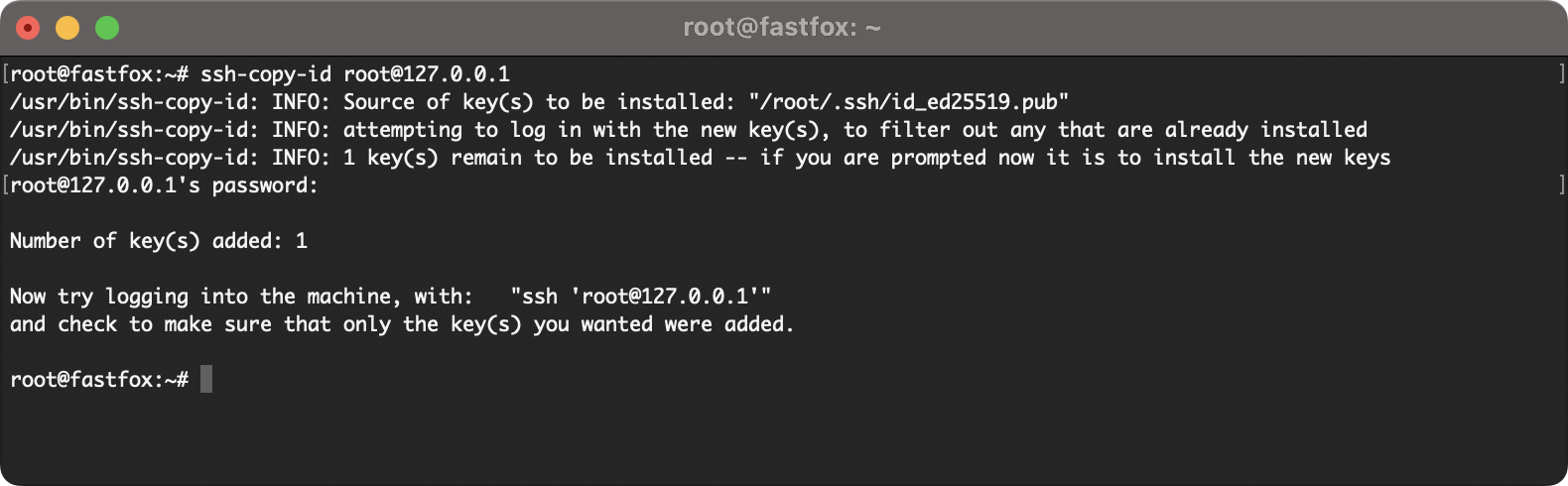The height and width of the screenshot is (486, 1568).
Task: Click the empty terminal area below the prompt
Action: 784,436
